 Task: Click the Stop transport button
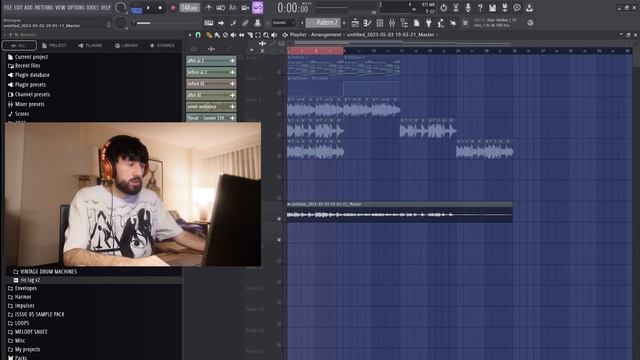tap(160, 8)
